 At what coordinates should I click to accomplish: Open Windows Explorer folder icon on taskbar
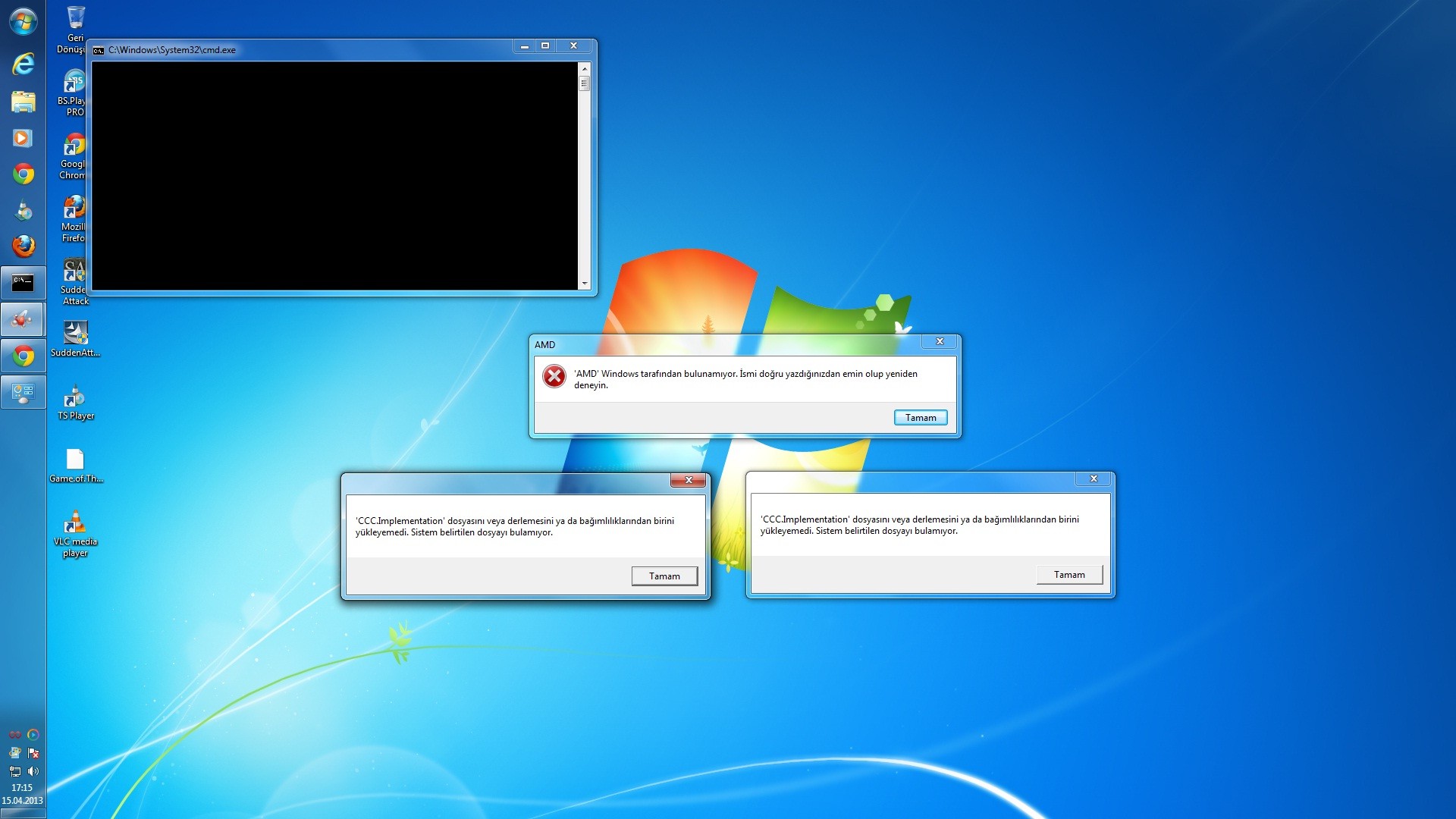click(x=23, y=102)
